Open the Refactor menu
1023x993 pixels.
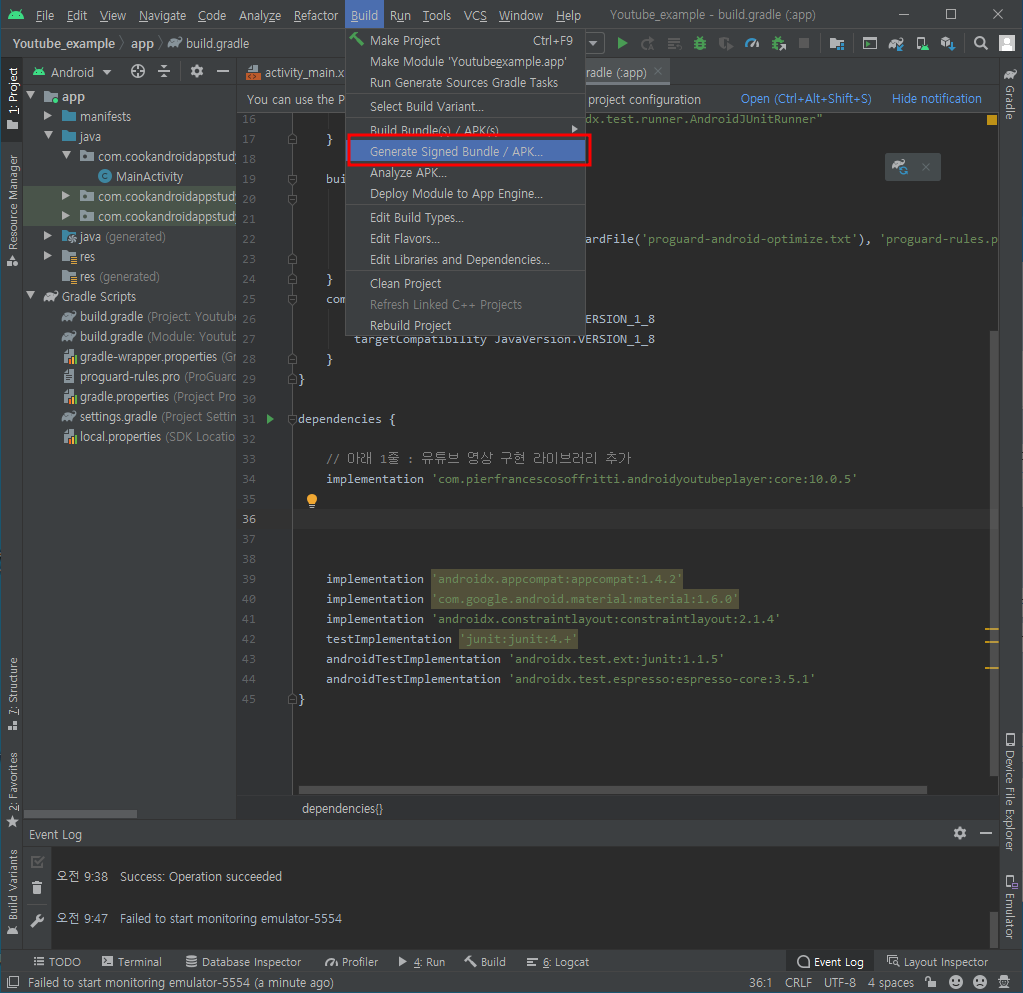(316, 15)
